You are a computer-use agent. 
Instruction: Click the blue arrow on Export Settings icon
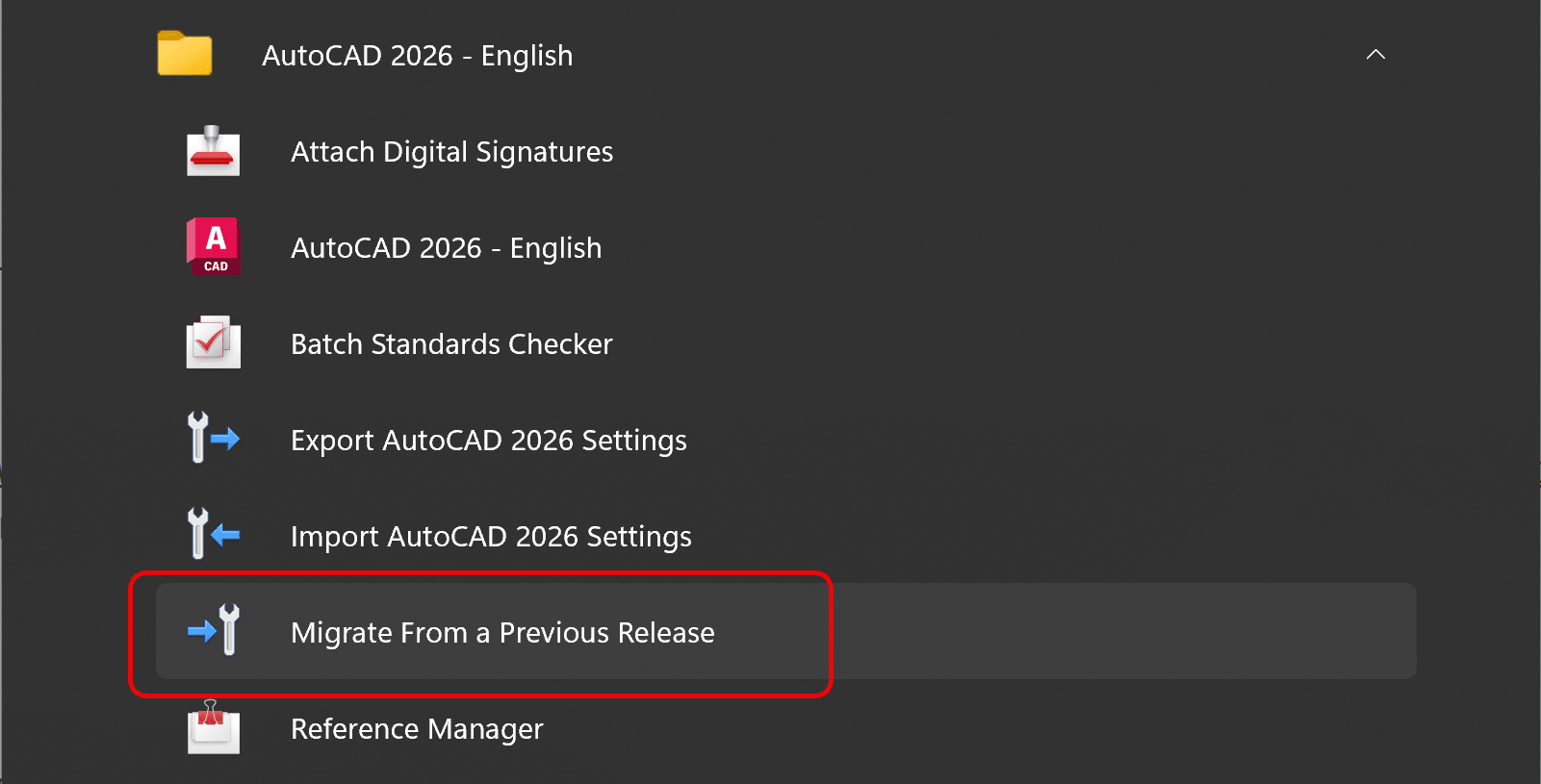pos(225,440)
